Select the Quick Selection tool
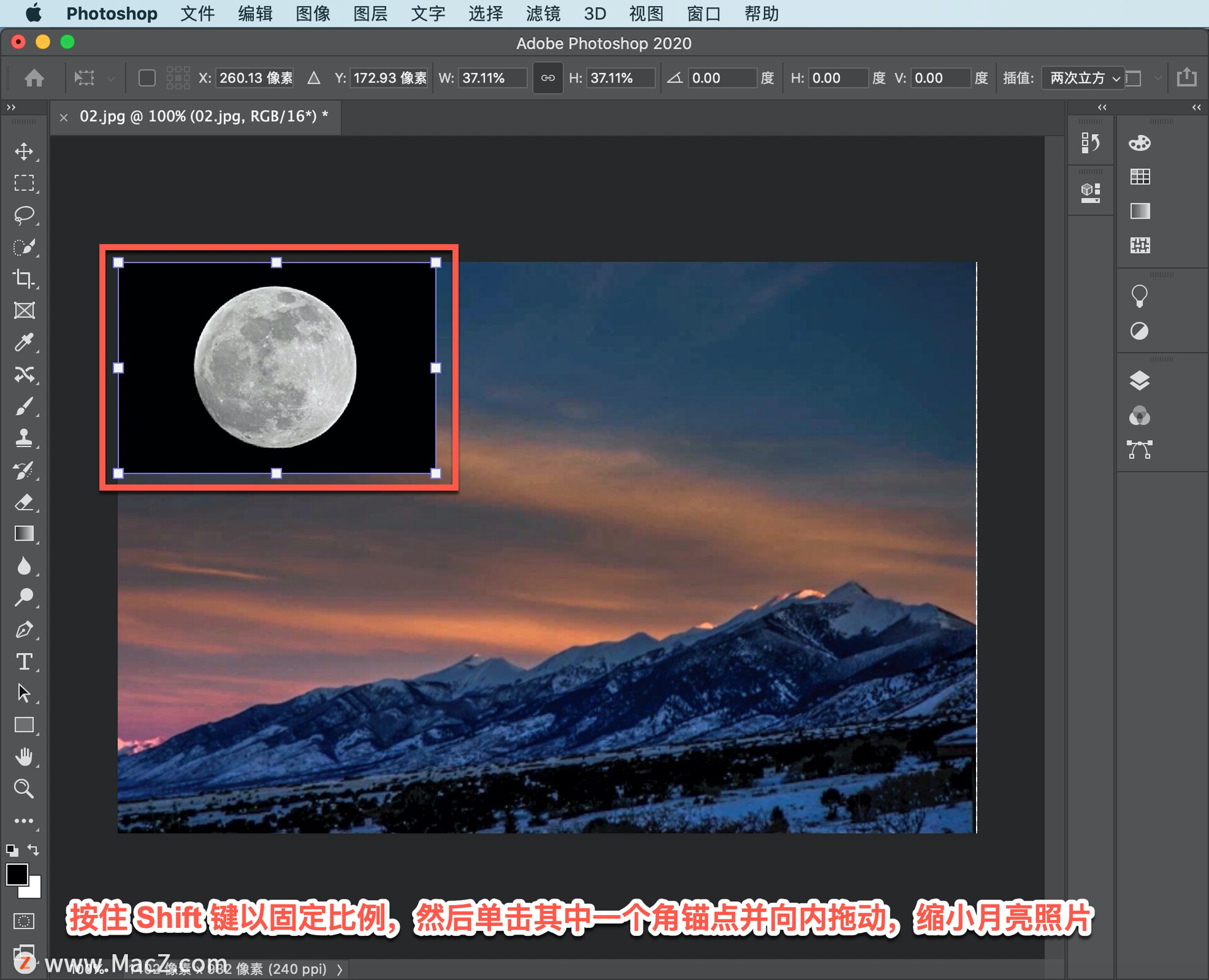The width and height of the screenshot is (1209, 980). click(x=24, y=247)
